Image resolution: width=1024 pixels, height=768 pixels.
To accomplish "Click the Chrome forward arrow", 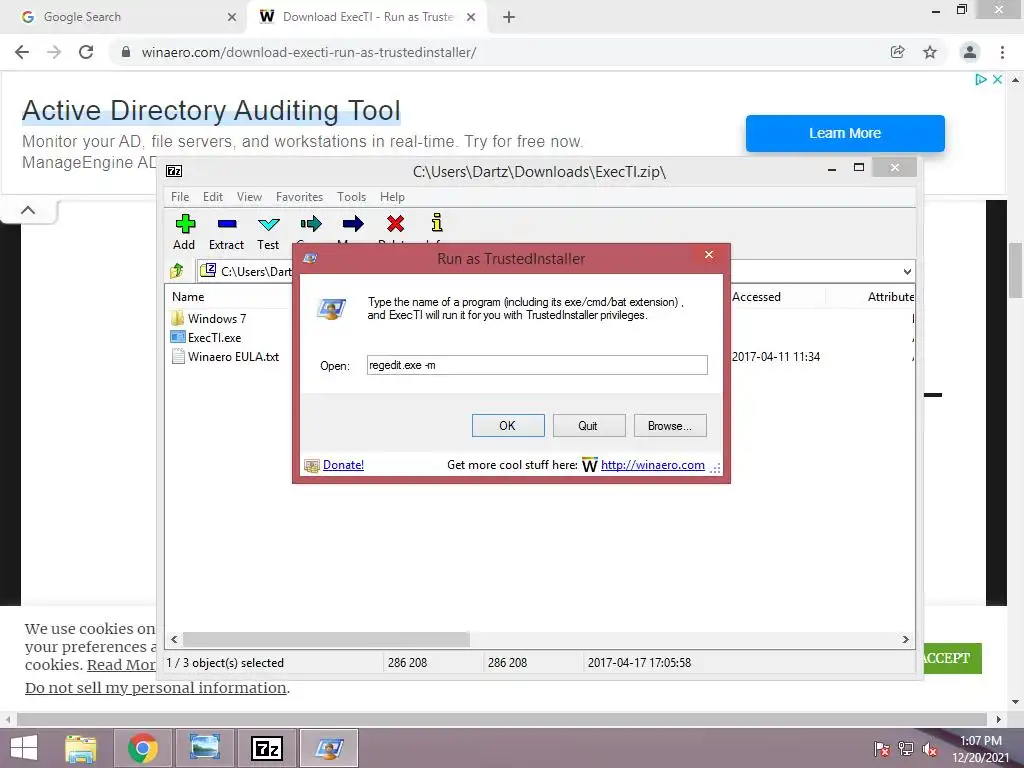I will [x=54, y=52].
